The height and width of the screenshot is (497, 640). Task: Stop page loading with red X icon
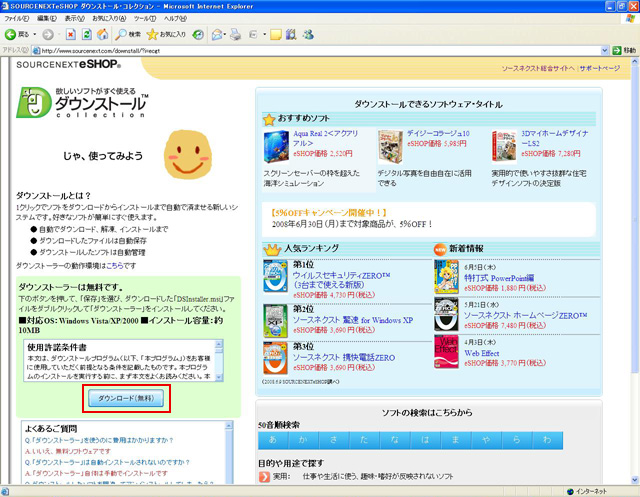(71, 35)
